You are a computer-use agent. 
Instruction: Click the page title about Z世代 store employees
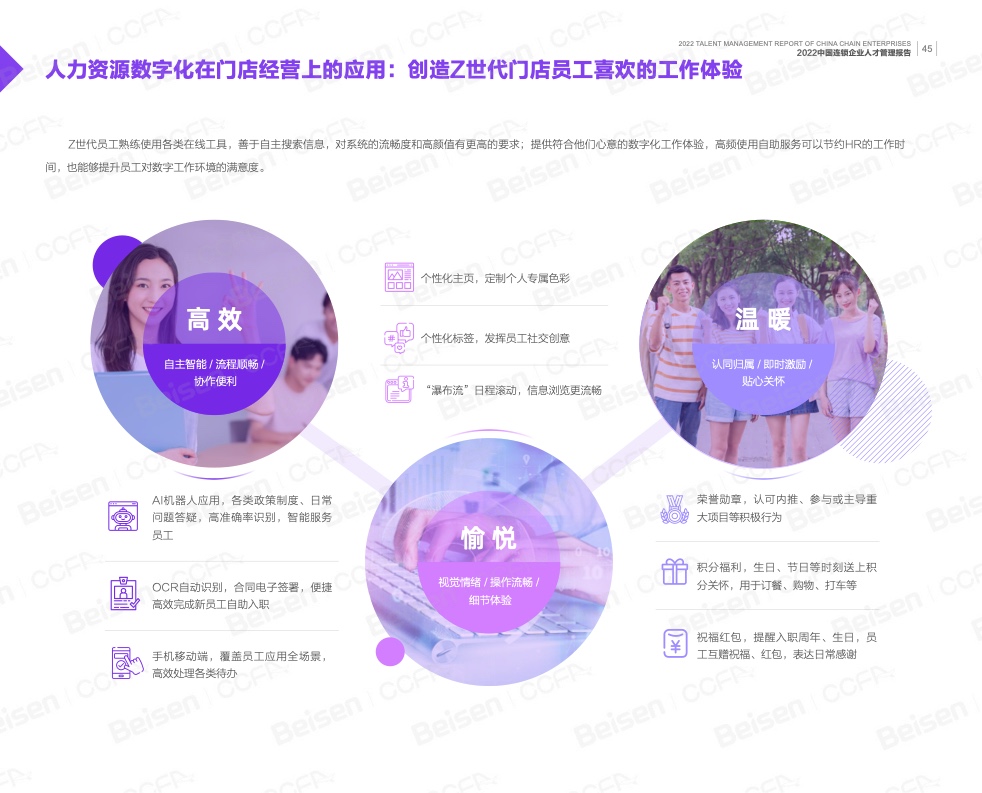click(393, 70)
